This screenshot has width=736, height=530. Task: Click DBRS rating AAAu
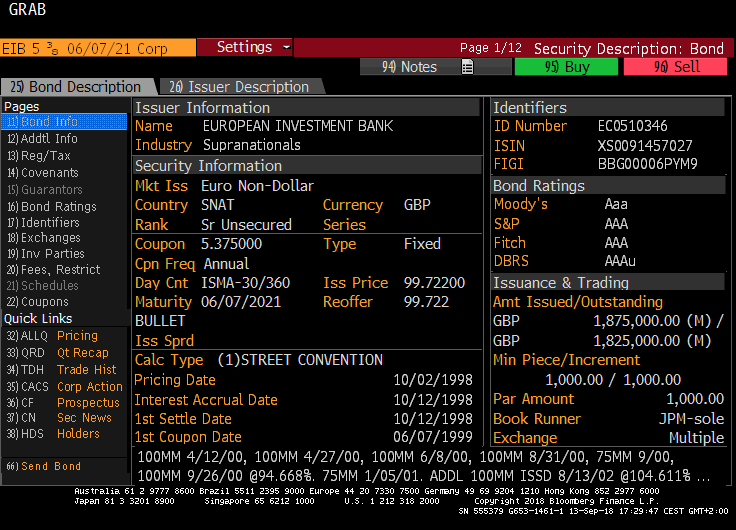(620, 261)
